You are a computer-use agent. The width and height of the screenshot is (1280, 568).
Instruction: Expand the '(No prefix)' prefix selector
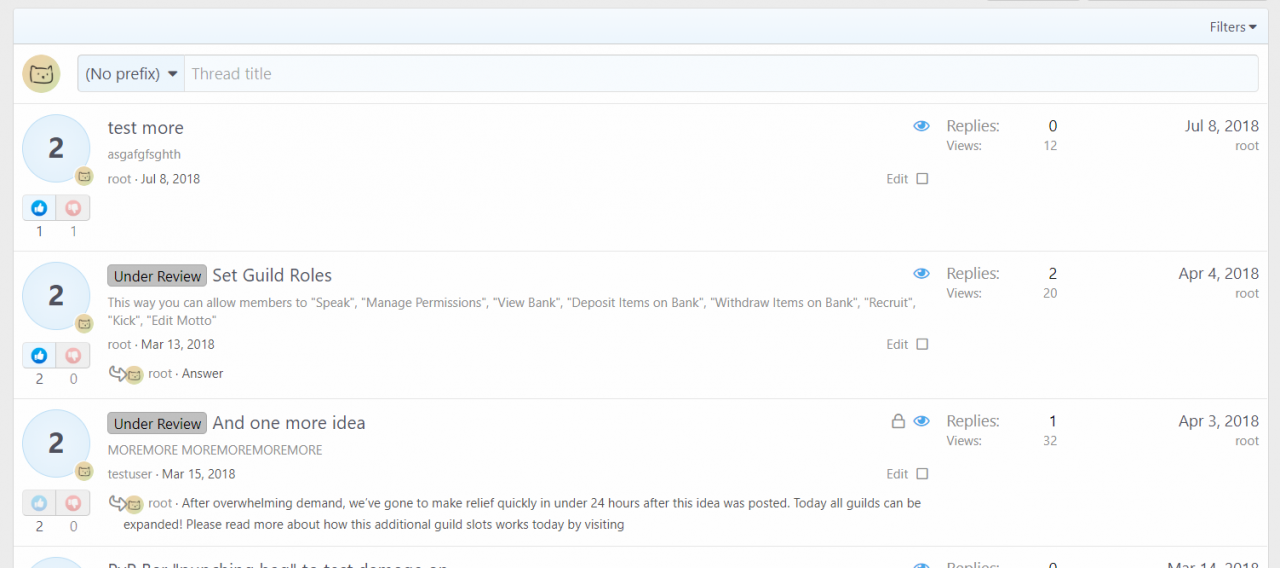131,74
